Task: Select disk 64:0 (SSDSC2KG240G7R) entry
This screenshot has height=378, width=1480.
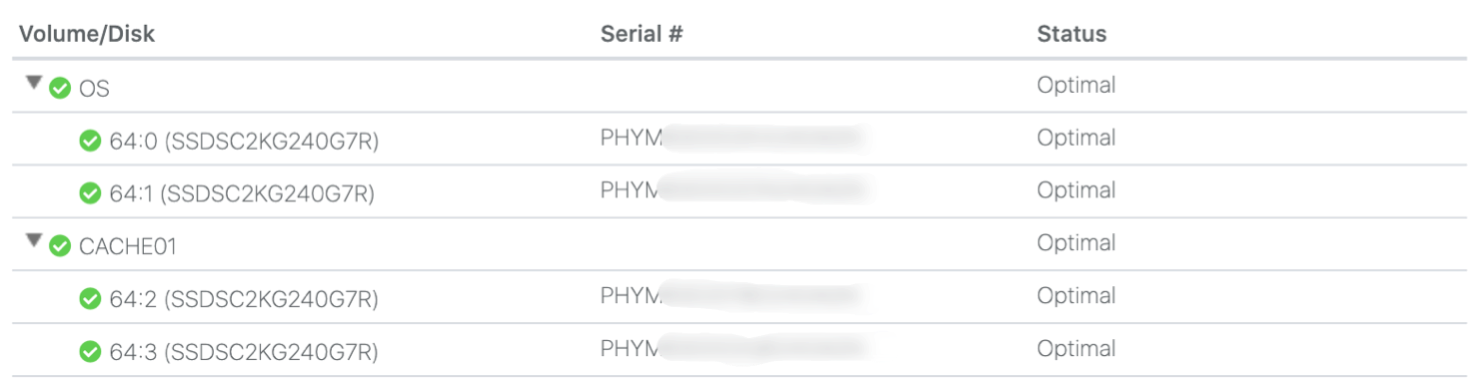Action: (244, 142)
